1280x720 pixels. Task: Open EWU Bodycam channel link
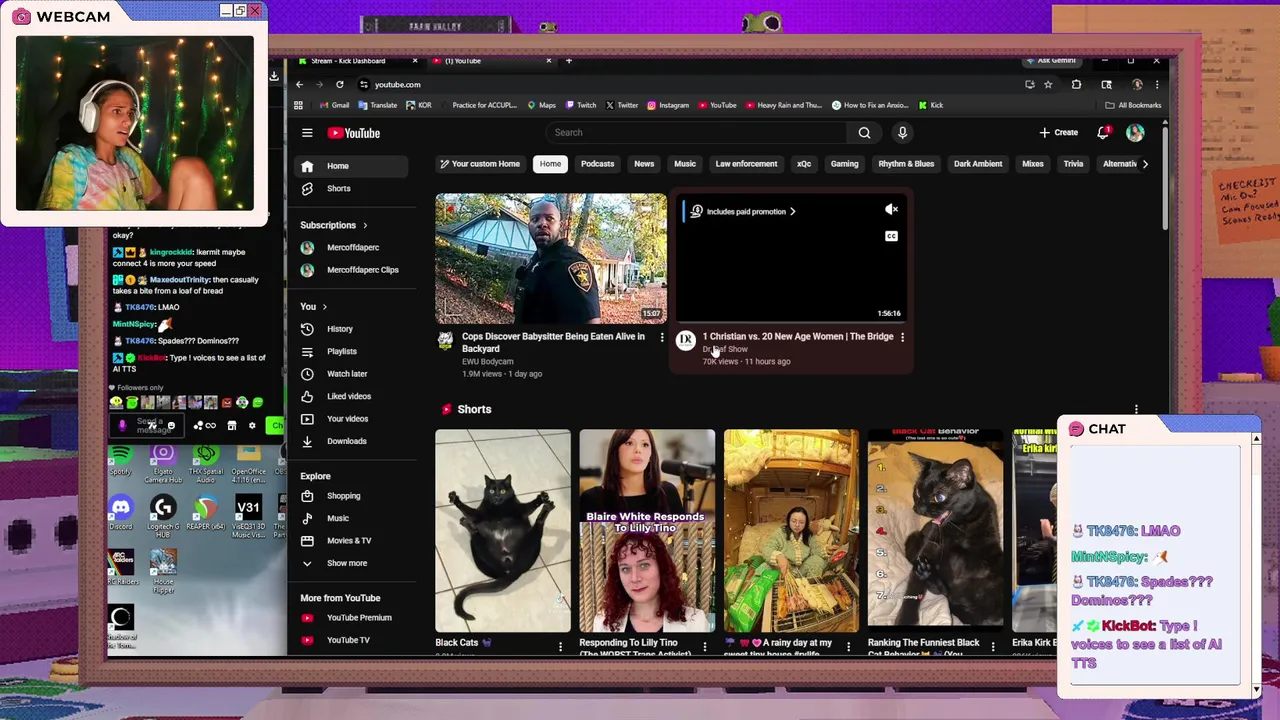point(487,361)
